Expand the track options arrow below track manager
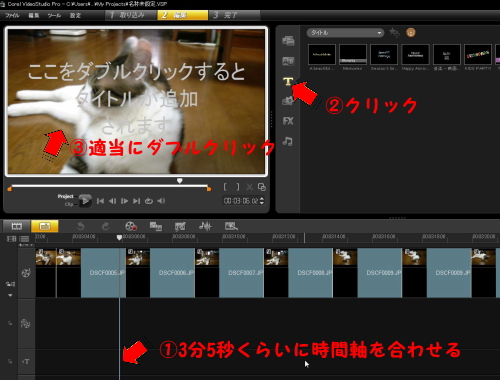Image resolution: width=500 pixels, height=380 pixels. (x=10, y=295)
